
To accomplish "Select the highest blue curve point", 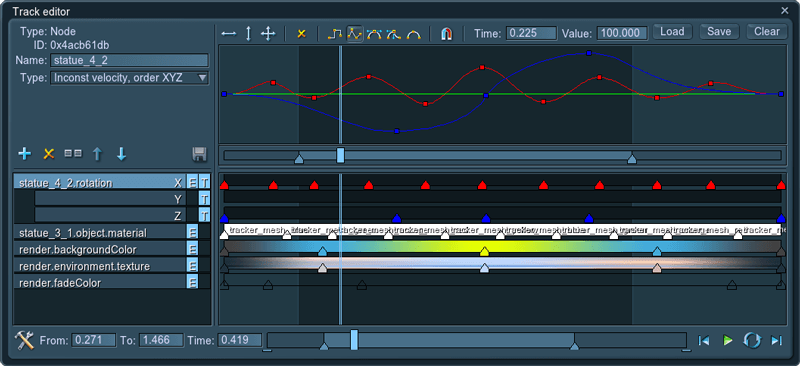I will (x=589, y=53).
